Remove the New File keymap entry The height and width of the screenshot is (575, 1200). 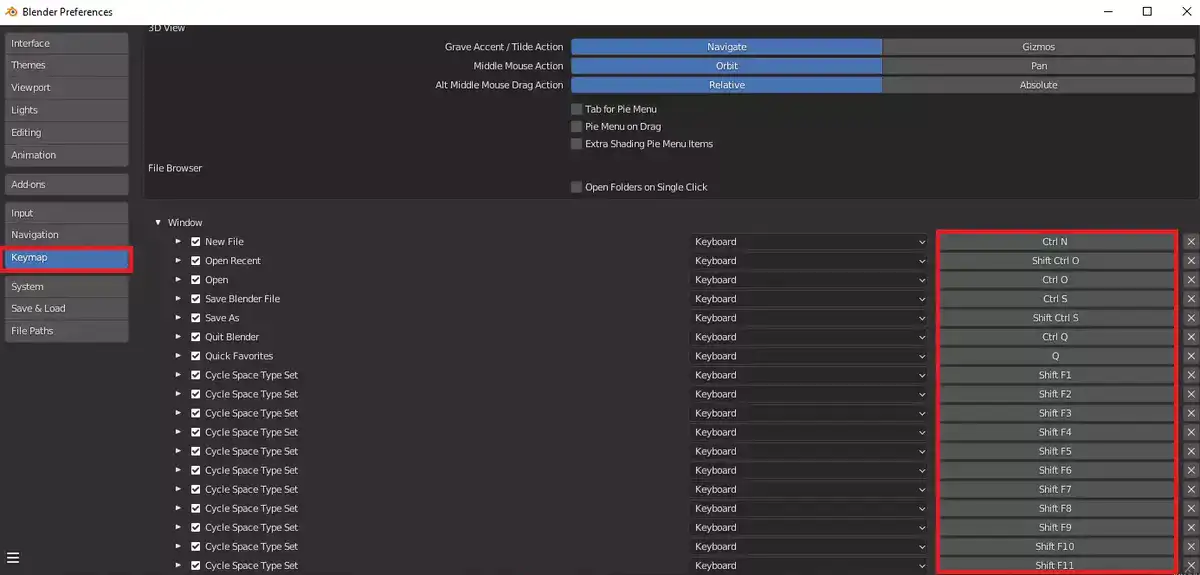coord(1190,242)
